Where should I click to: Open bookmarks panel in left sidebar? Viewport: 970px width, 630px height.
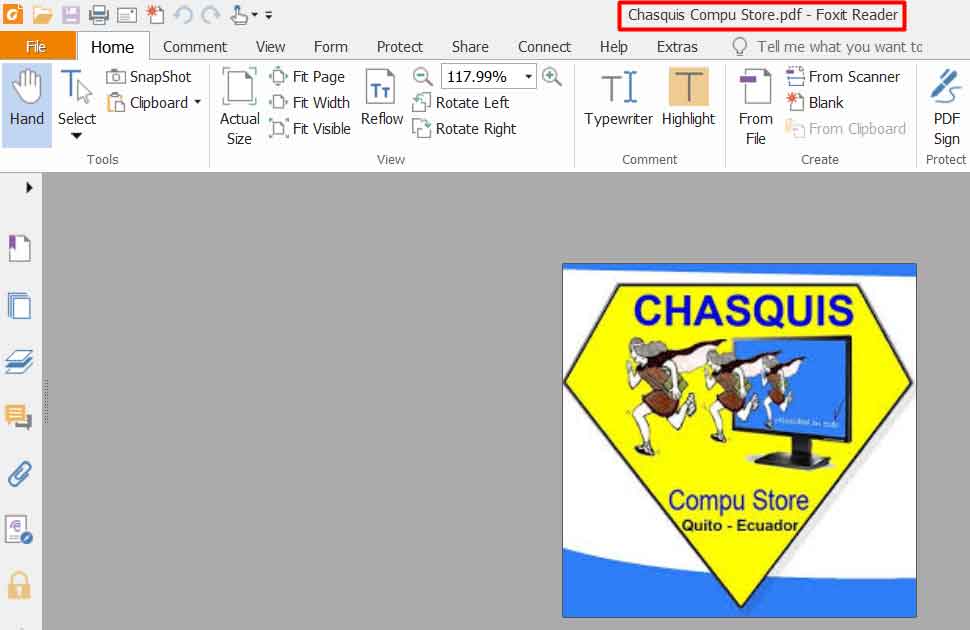pos(19,248)
